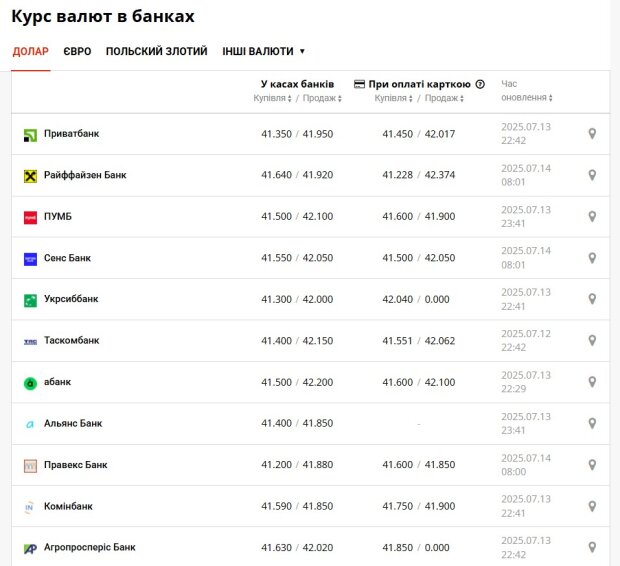The height and width of the screenshot is (566, 620).
Task: Open the Сенс Банк link
Action: coord(67,258)
